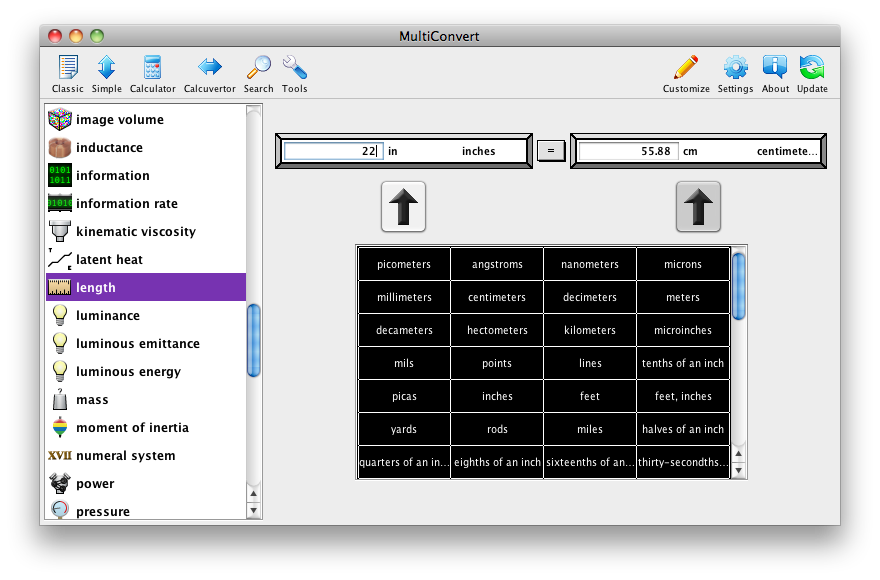Viewport: 880px width, 580px height.
Task: Select information category
Action: tap(146, 175)
